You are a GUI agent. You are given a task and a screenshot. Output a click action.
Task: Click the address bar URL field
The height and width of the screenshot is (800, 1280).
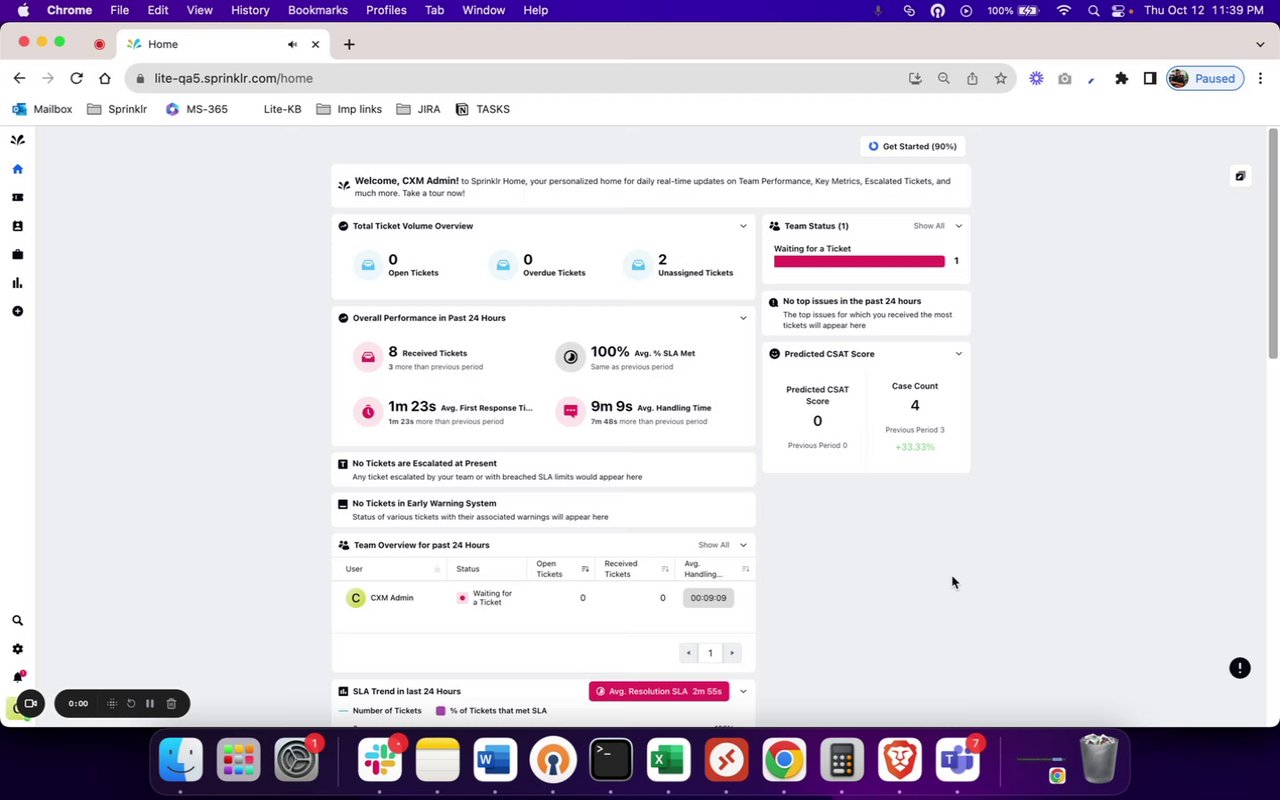click(515, 78)
